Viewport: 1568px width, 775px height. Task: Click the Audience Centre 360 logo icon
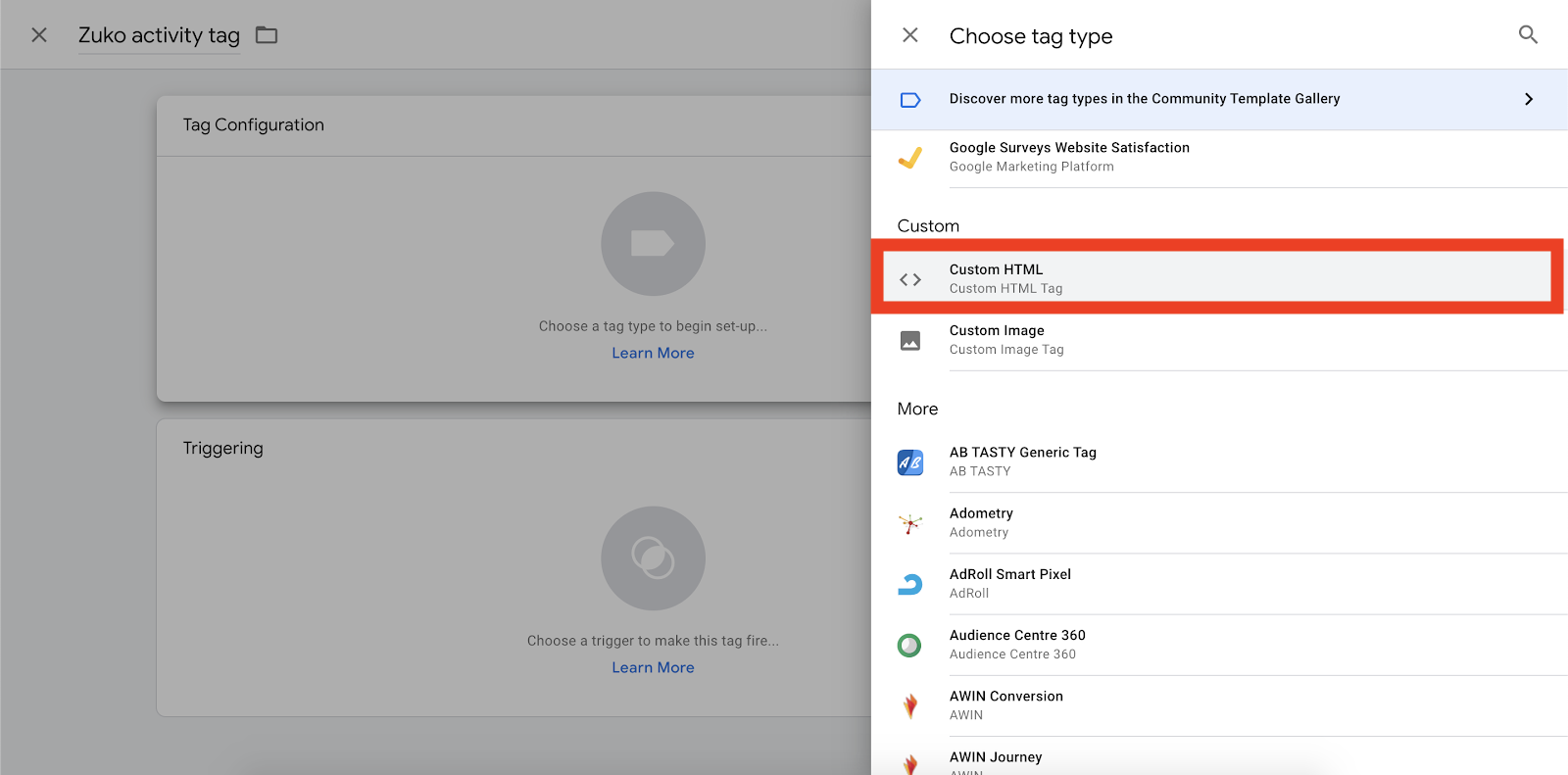pos(910,645)
